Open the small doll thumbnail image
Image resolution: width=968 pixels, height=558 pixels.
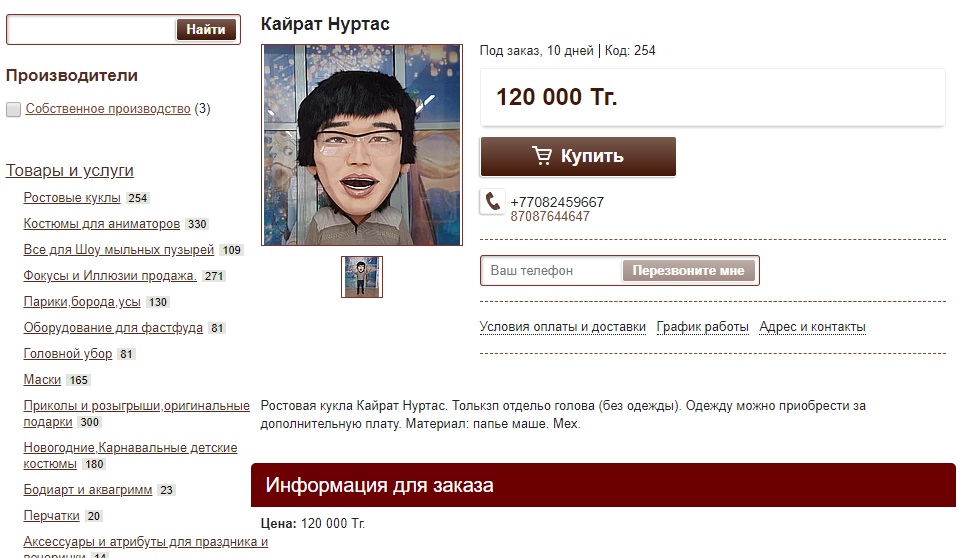click(362, 277)
